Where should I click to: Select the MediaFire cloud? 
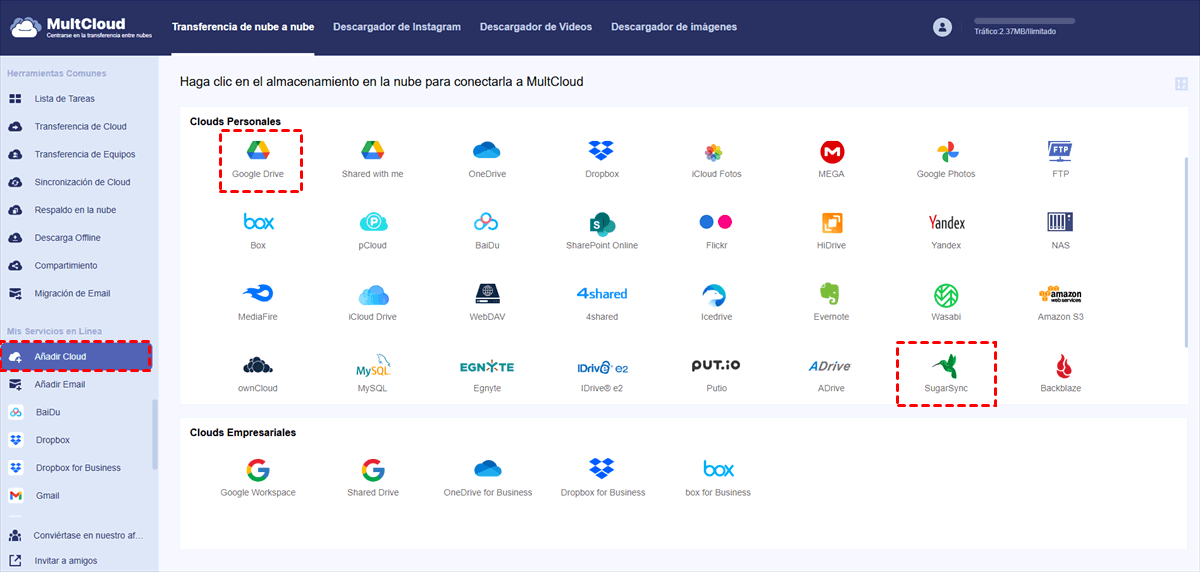point(258,303)
